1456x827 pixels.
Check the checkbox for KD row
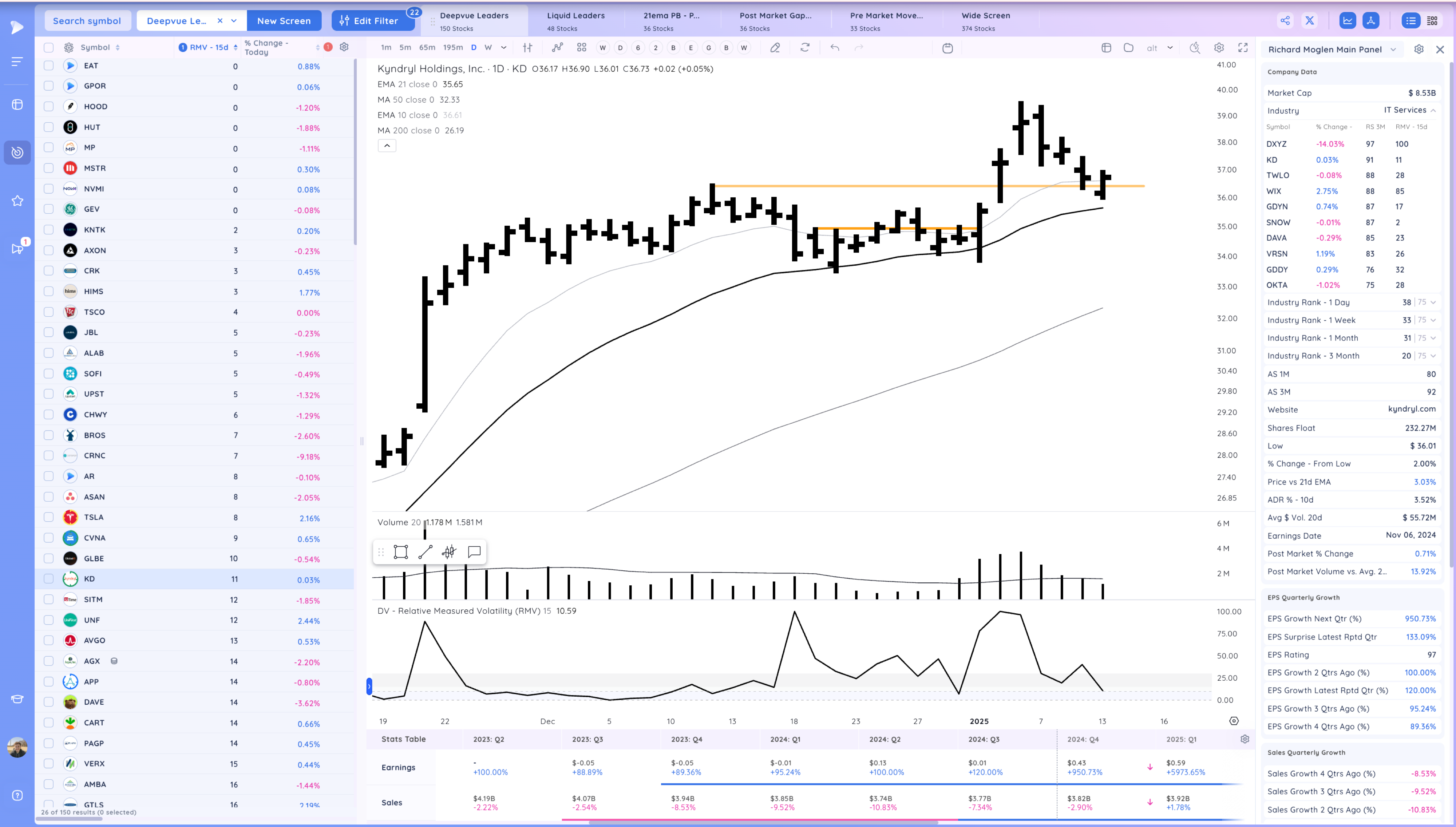click(x=49, y=579)
